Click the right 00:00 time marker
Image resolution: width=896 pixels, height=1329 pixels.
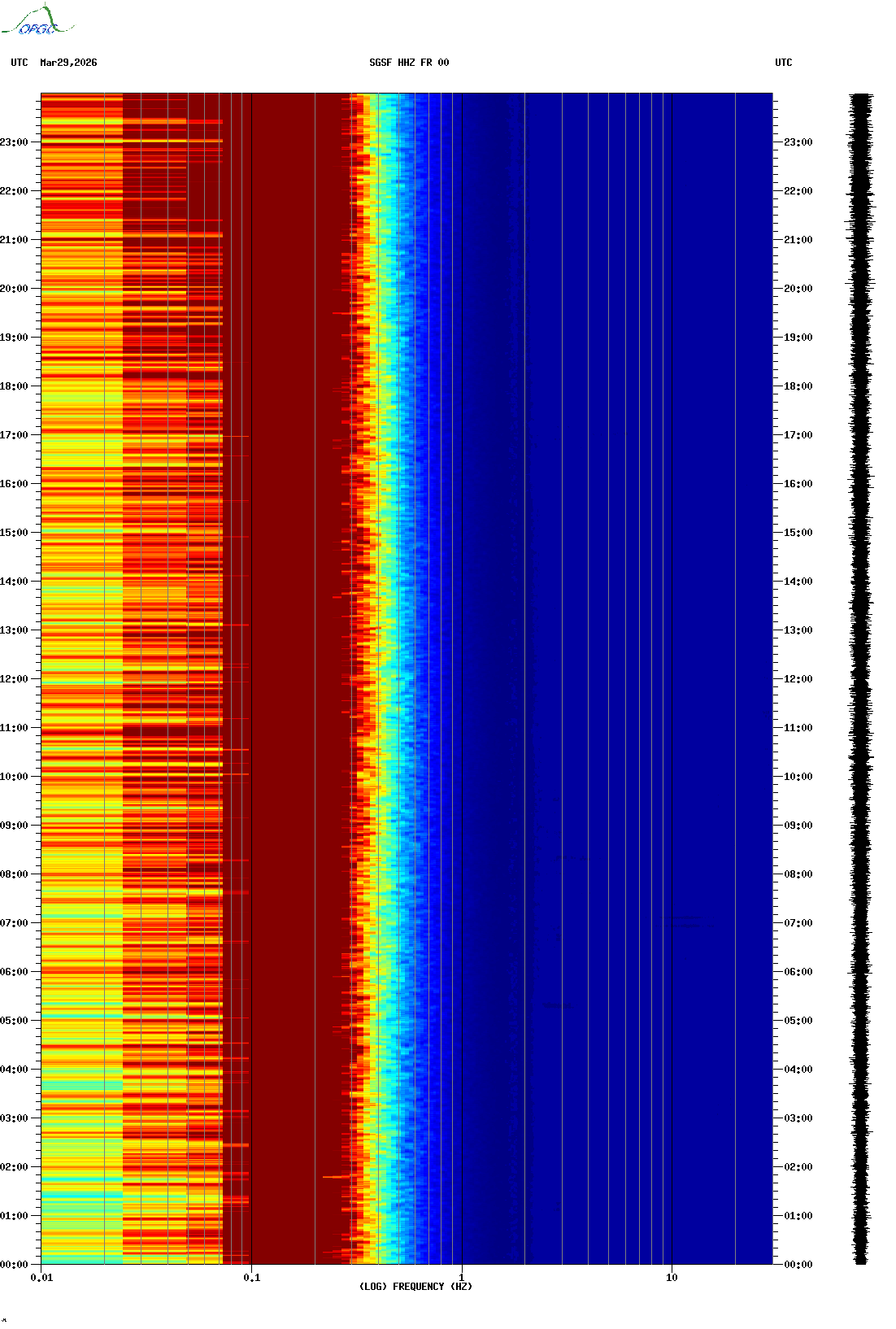[798, 1265]
